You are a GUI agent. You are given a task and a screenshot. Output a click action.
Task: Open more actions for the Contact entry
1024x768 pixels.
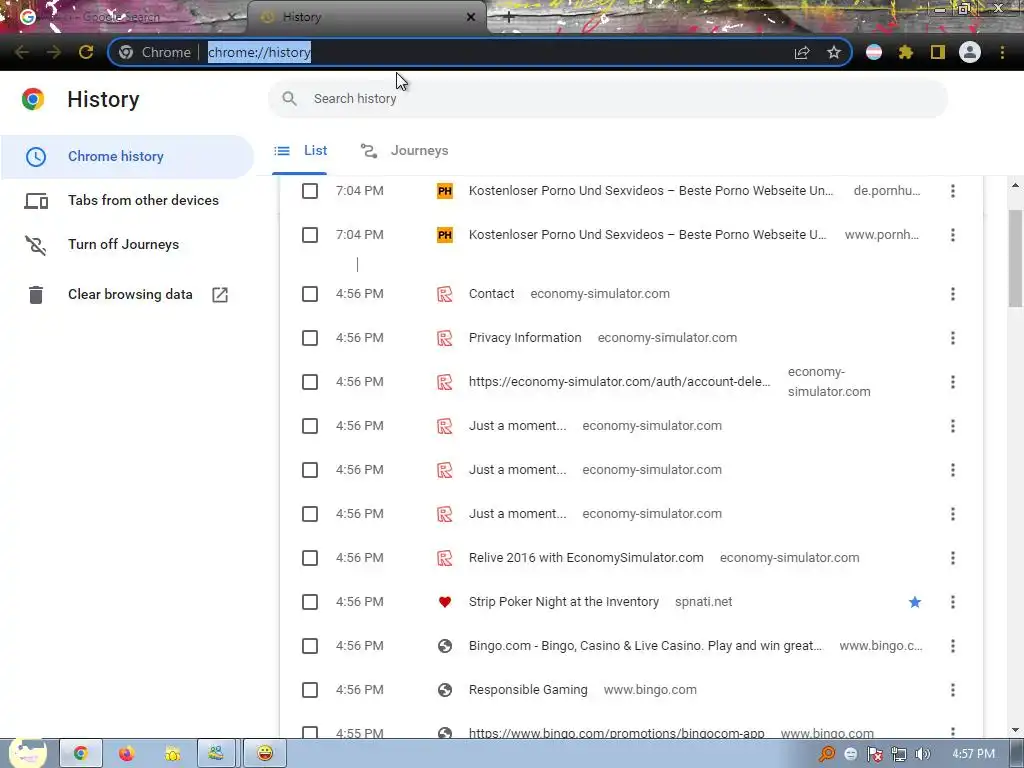coord(953,295)
